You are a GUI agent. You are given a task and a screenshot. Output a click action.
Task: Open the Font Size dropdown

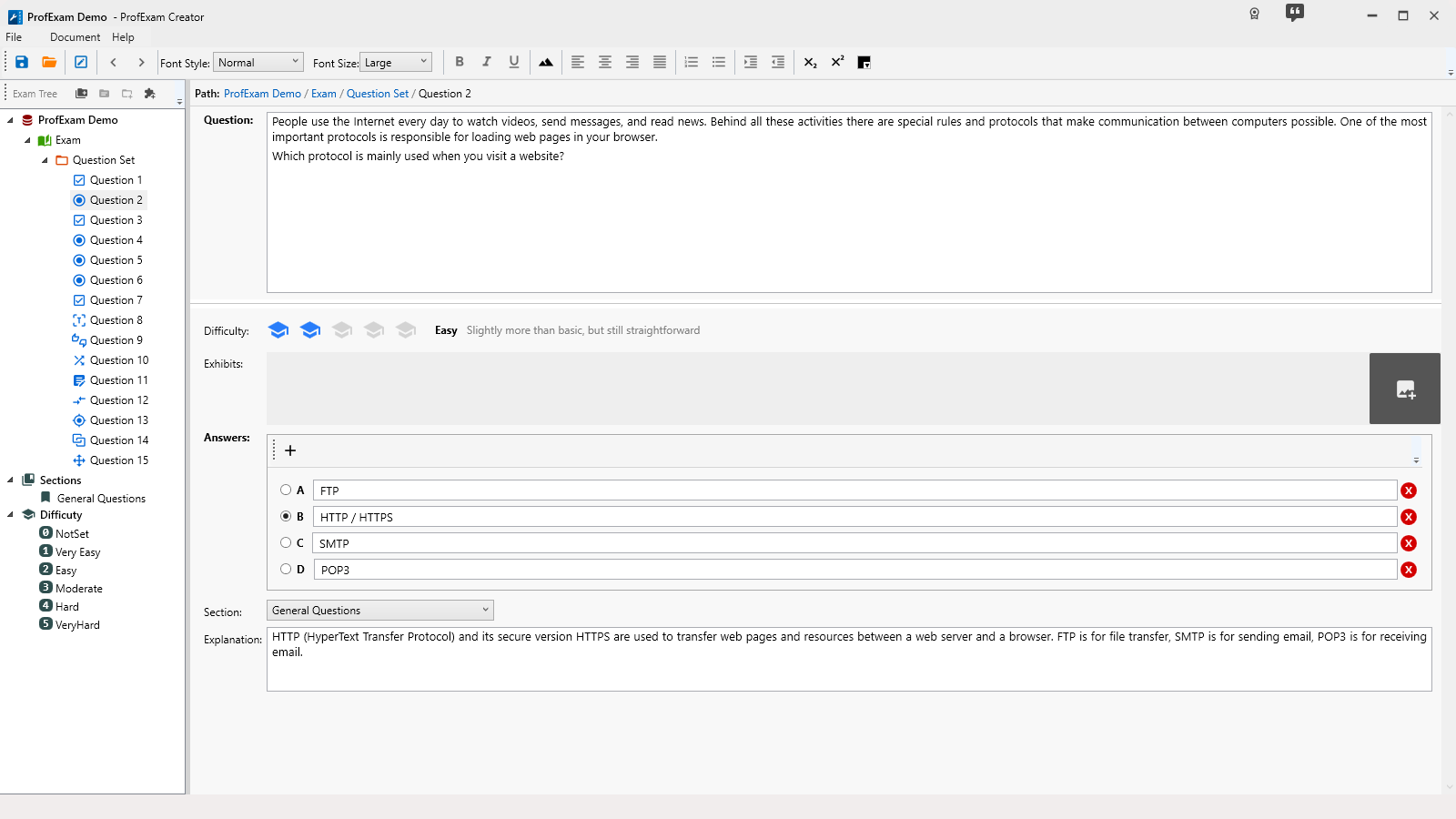[x=396, y=62]
